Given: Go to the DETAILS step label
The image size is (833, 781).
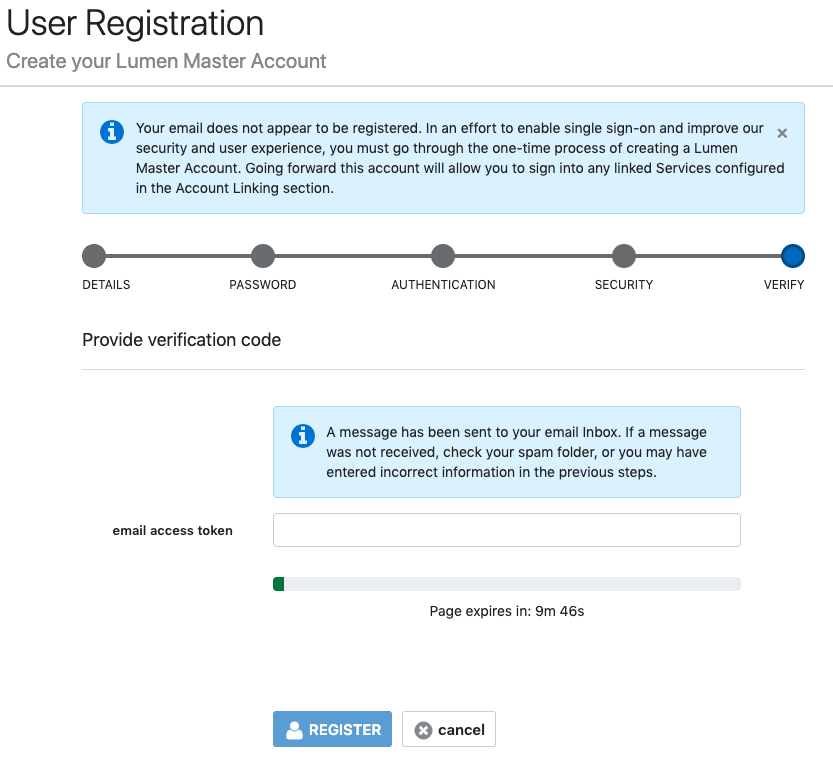Looking at the screenshot, I should point(106,285).
